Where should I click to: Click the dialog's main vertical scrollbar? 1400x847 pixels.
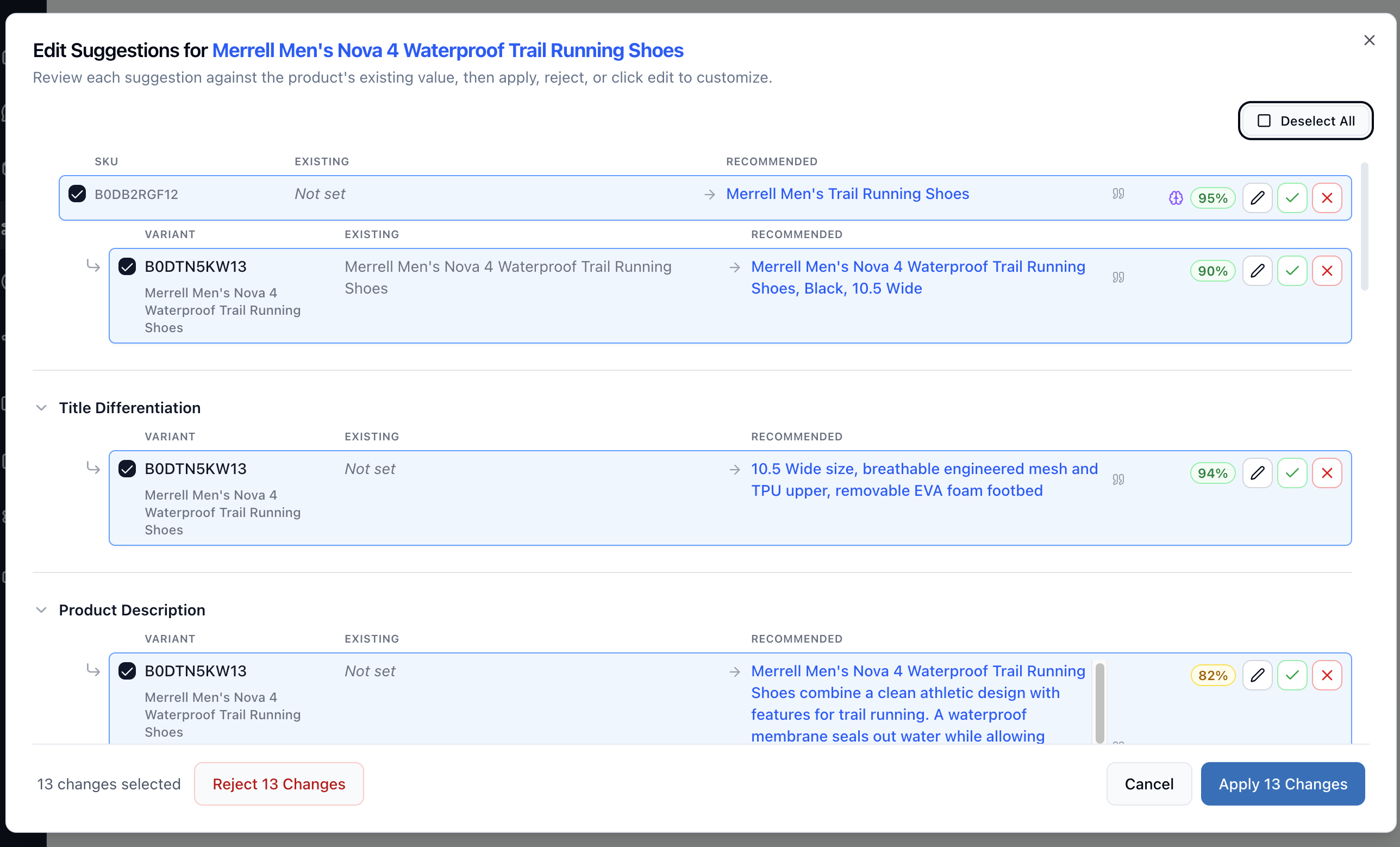(1364, 227)
